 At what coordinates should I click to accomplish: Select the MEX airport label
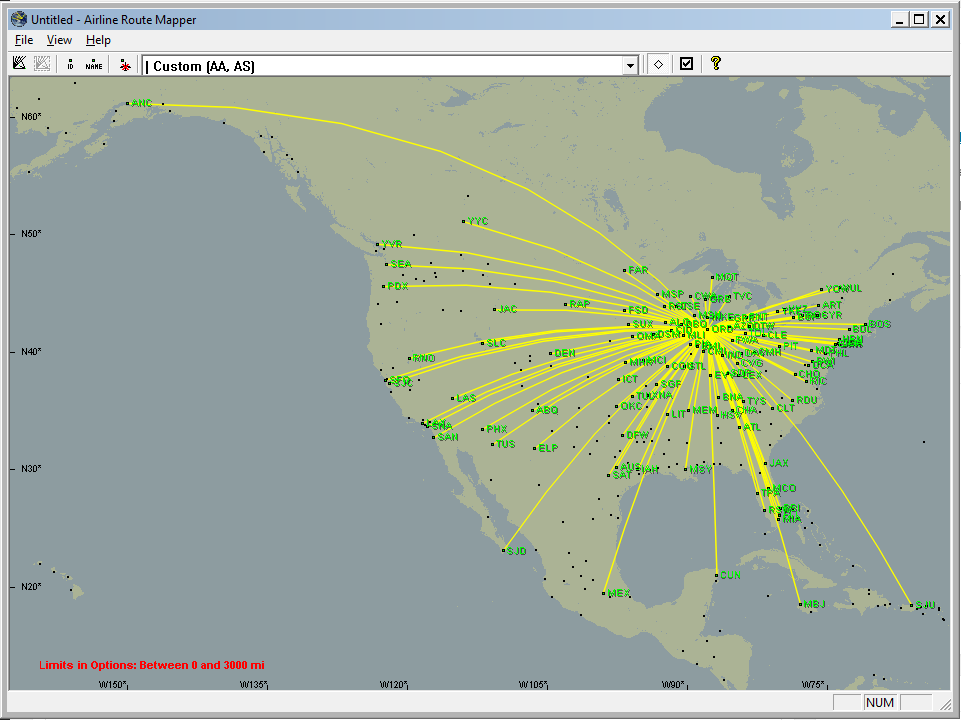(619, 594)
